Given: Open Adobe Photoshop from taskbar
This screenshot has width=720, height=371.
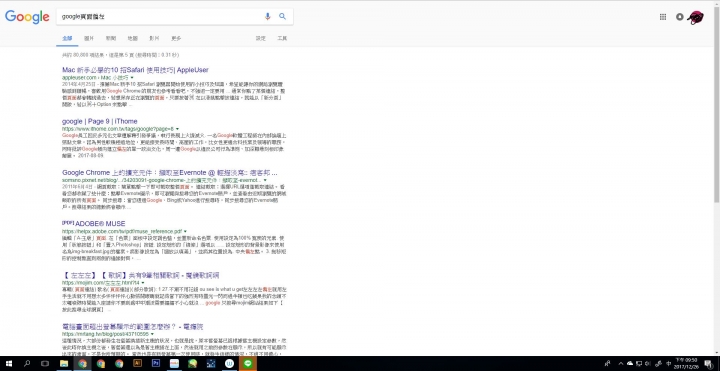Looking at the screenshot, I should (x=156, y=364).
